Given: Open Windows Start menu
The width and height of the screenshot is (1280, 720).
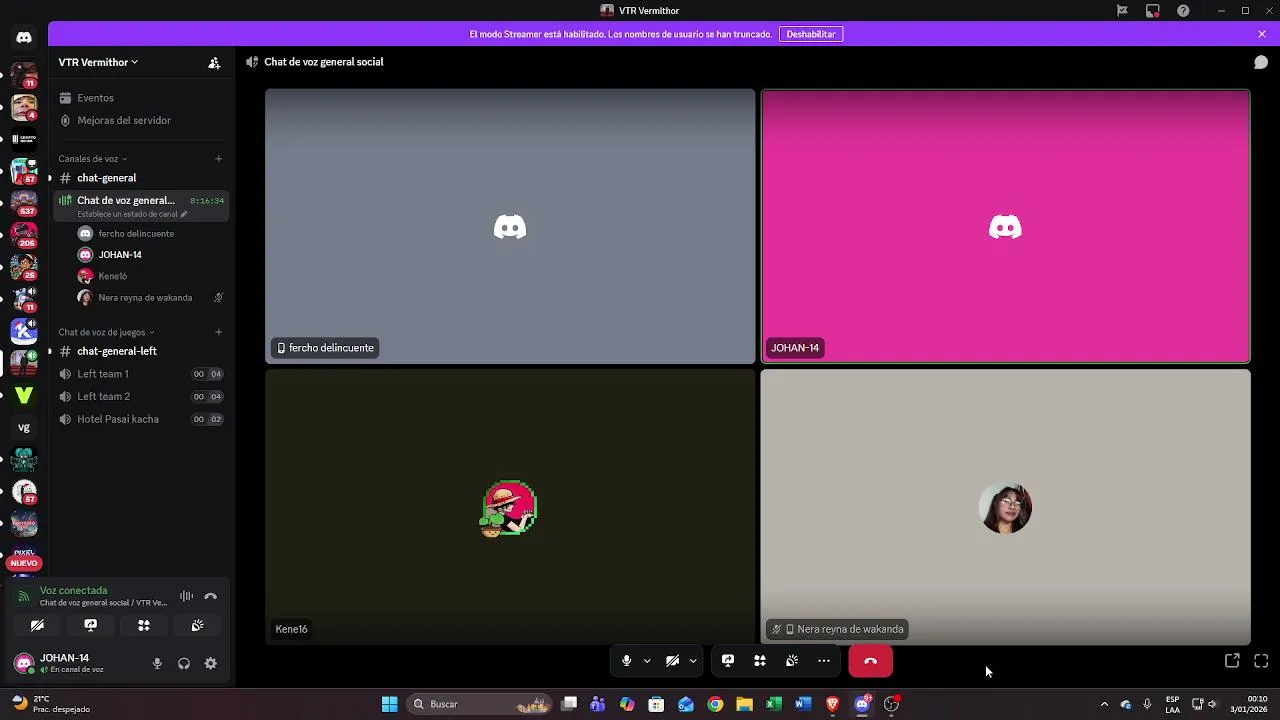Looking at the screenshot, I should point(389,704).
